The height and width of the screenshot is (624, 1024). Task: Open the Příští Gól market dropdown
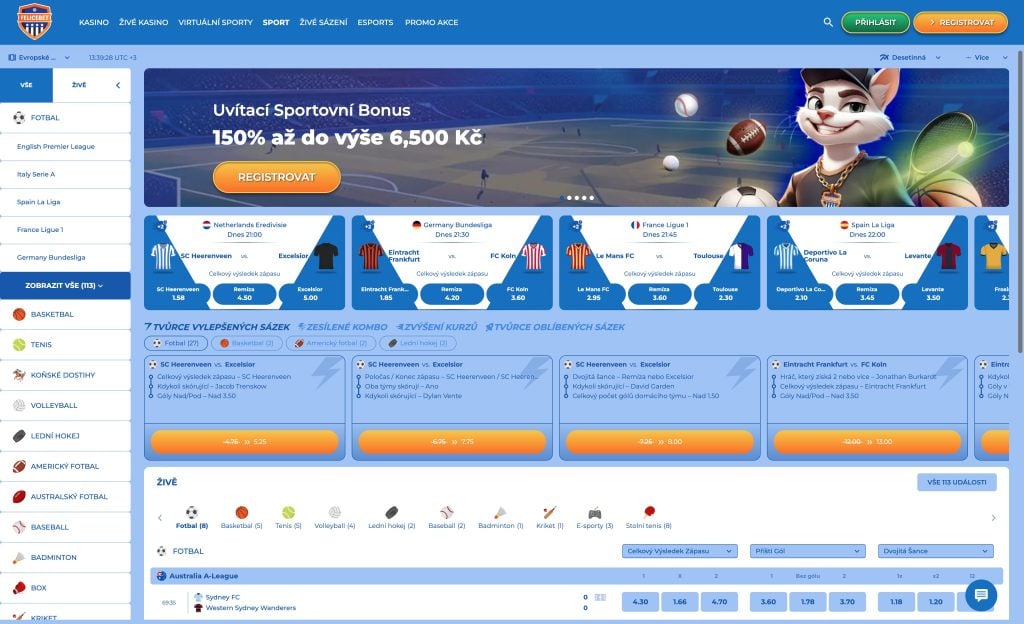click(x=807, y=551)
